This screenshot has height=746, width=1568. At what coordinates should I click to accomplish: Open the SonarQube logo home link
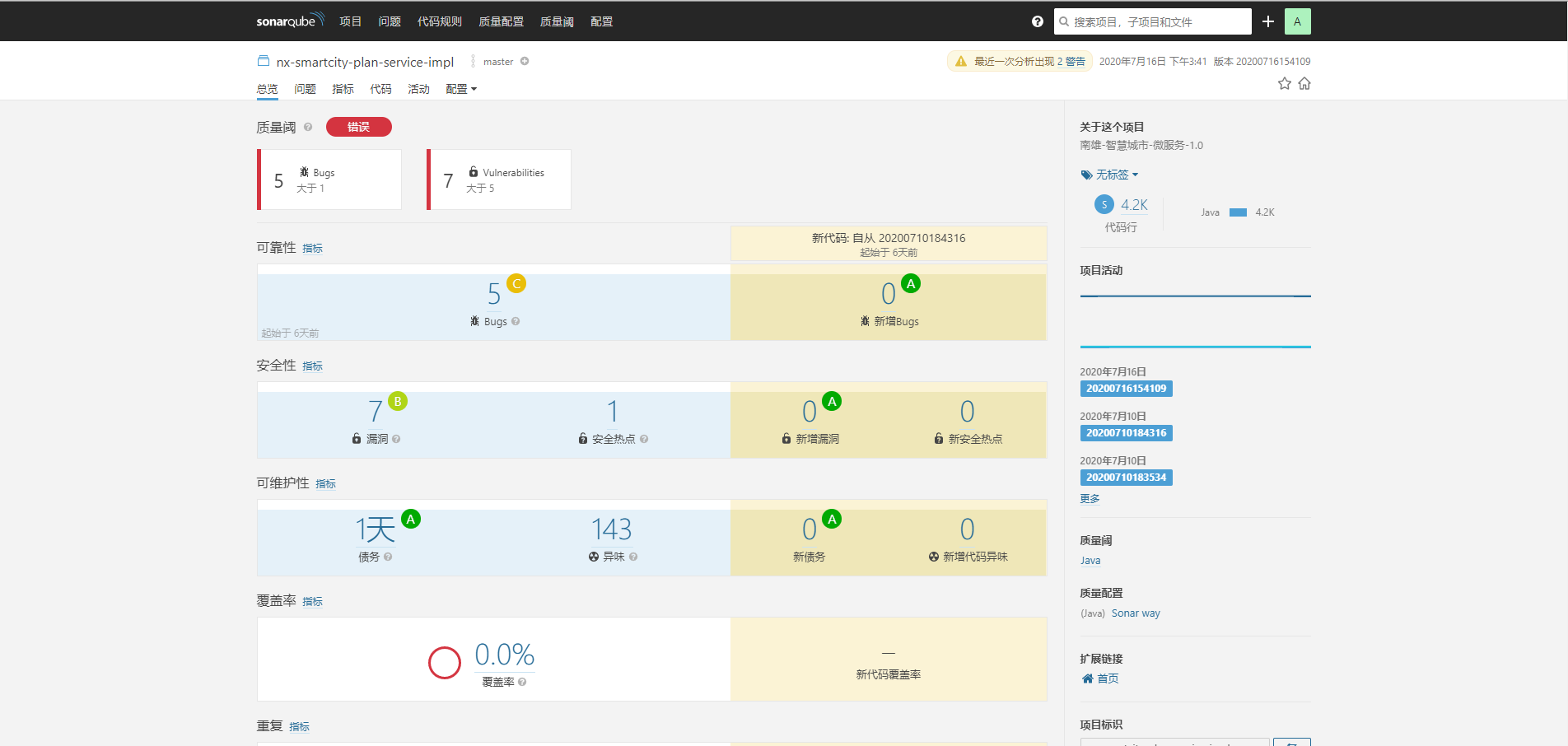tap(290, 21)
